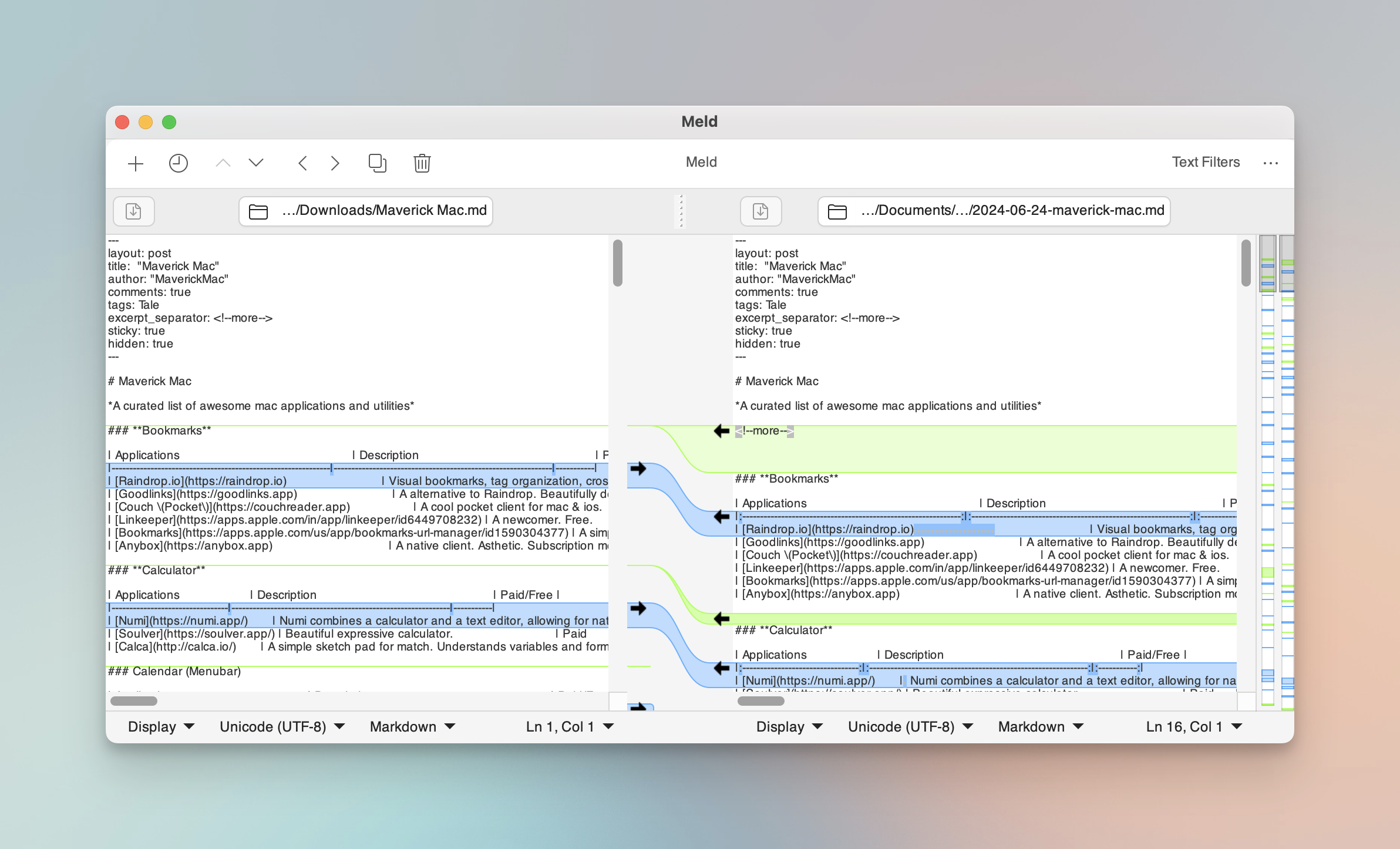Click '# Maverick Mac' heading in right pane
Viewport: 1400px width, 849px height.
[776, 381]
